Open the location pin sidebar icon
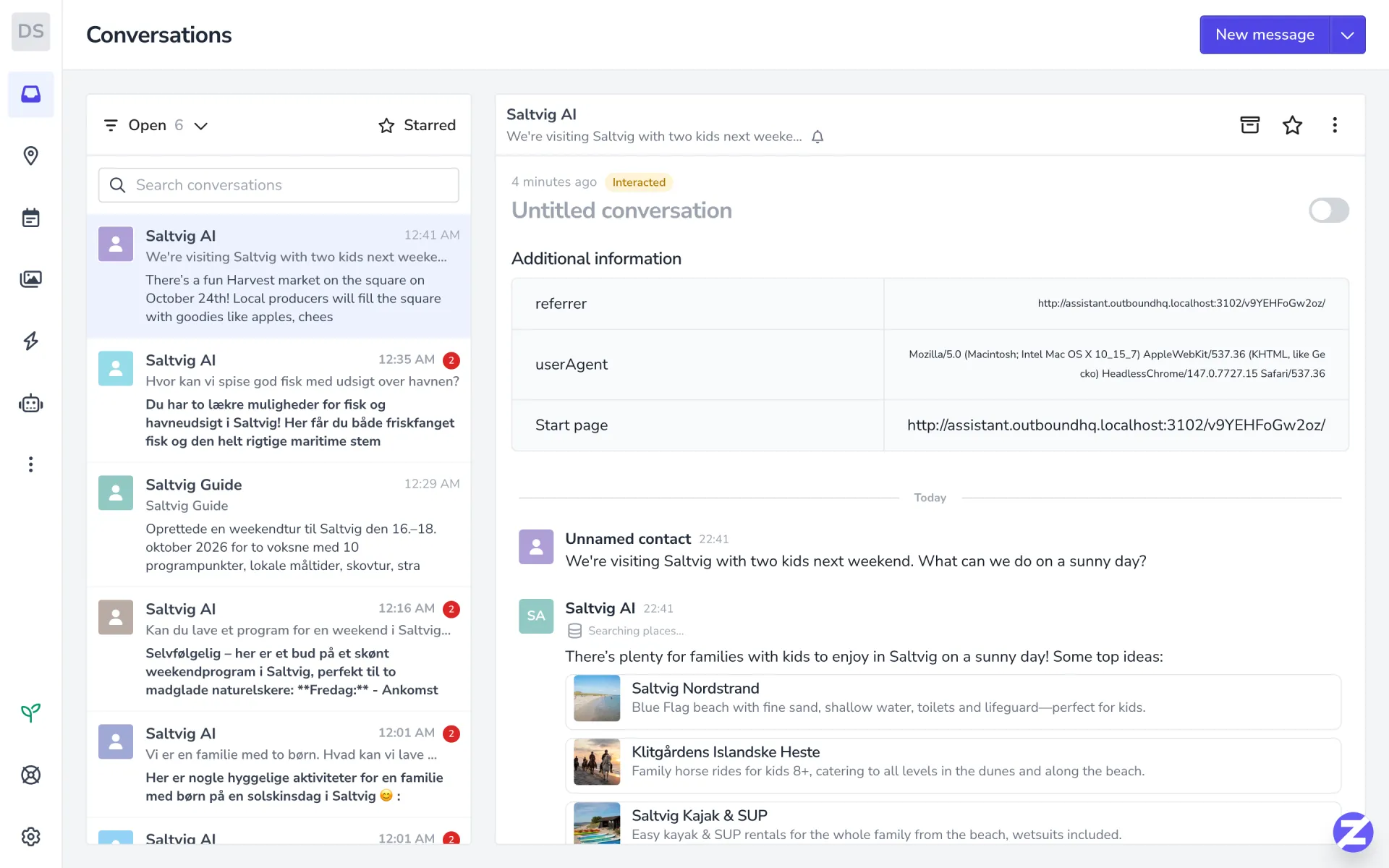This screenshot has height=868, width=1389. 31,156
